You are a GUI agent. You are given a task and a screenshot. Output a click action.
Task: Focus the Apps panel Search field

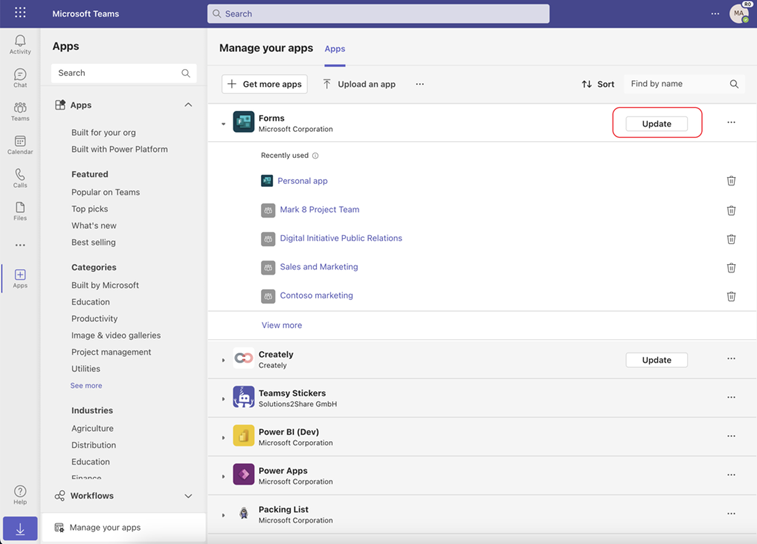124,73
